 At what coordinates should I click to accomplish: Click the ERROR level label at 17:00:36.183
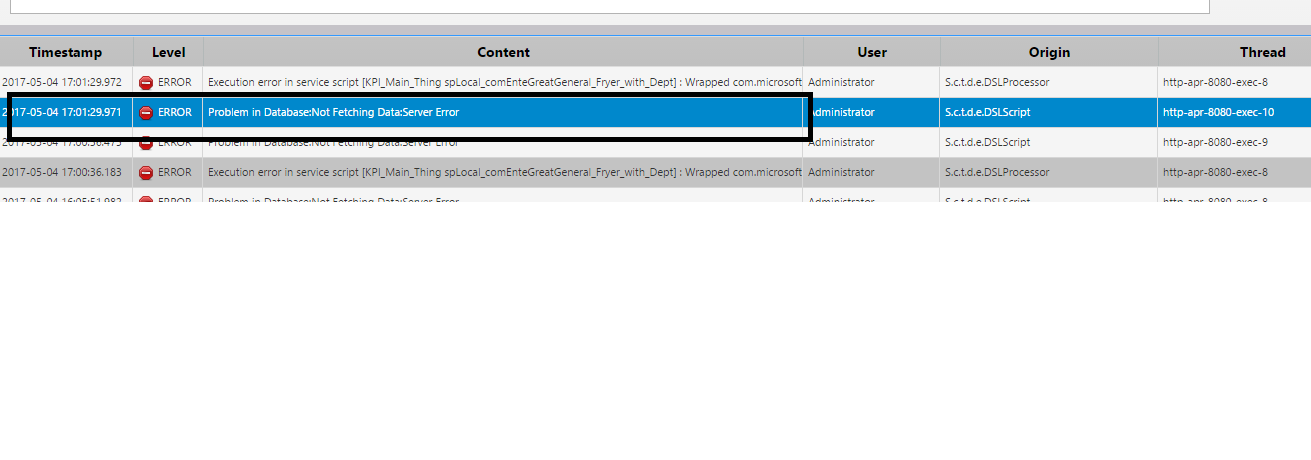[x=175, y=172]
